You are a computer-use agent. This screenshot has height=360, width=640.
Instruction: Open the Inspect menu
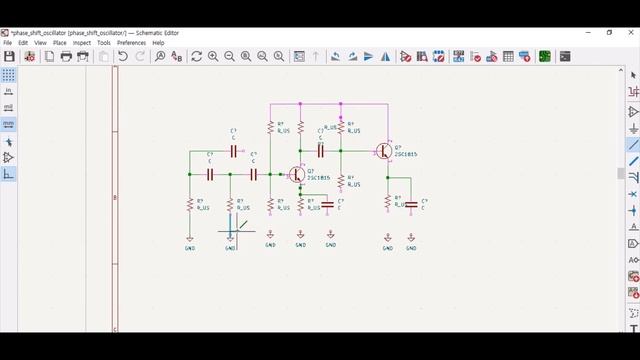click(x=82, y=42)
